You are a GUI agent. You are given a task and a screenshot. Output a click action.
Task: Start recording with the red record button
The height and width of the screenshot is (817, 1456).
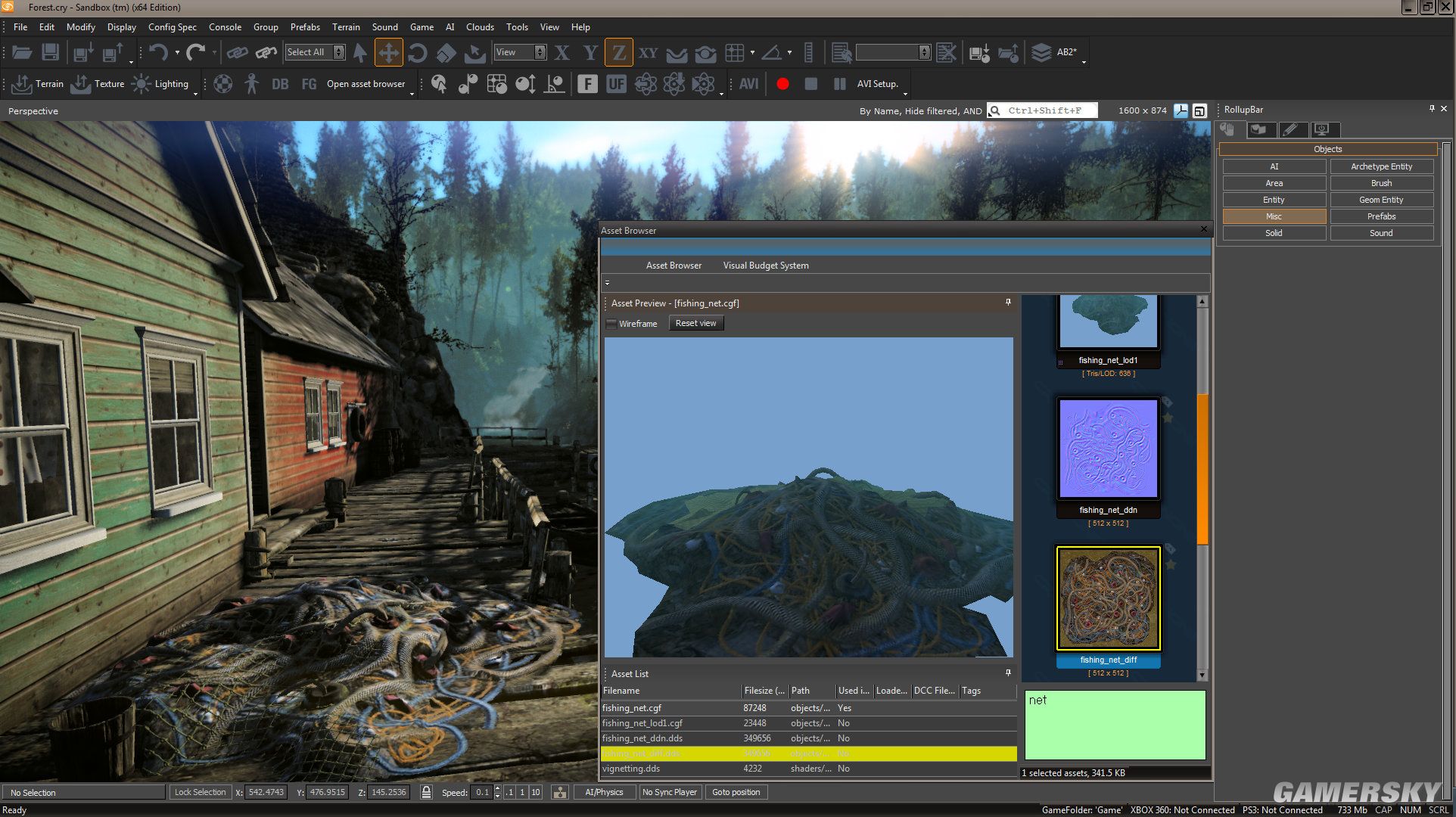(782, 84)
